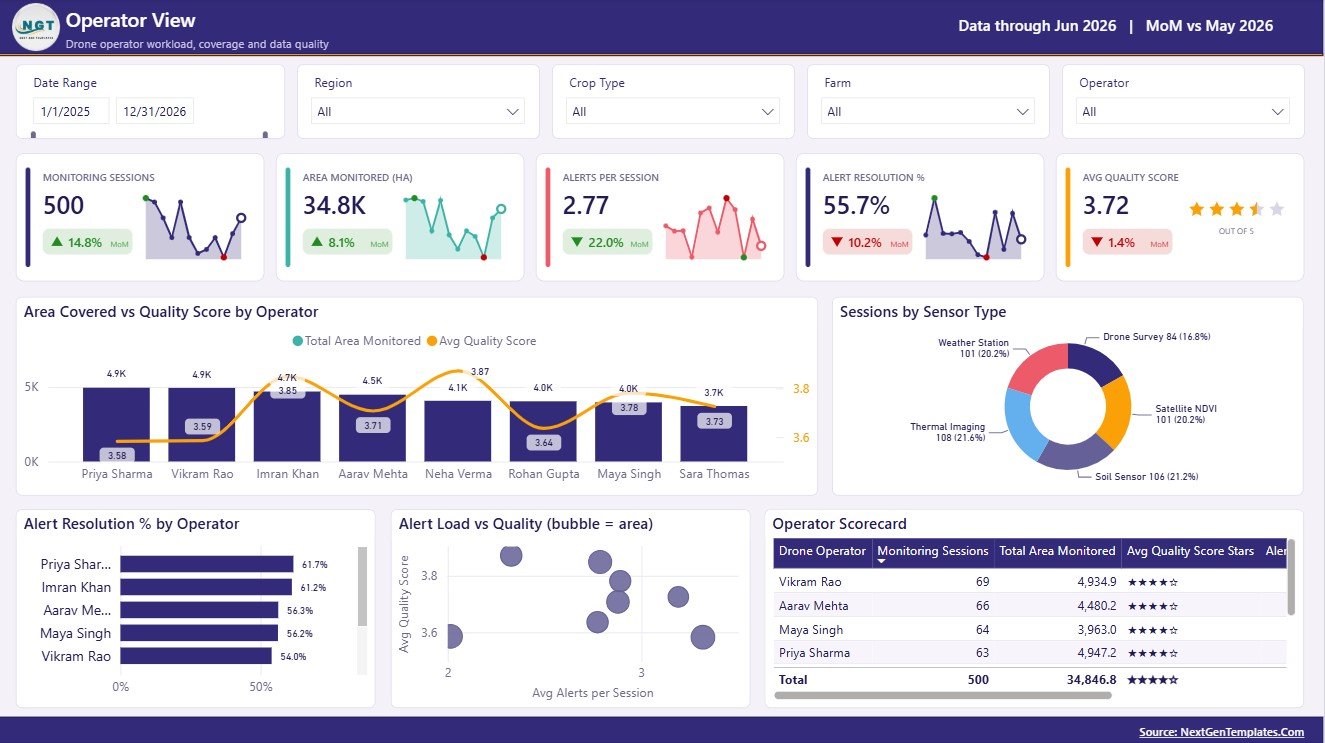Select Imran Khan bar in Alert Resolution chart
The image size is (1325, 743).
click(206, 587)
